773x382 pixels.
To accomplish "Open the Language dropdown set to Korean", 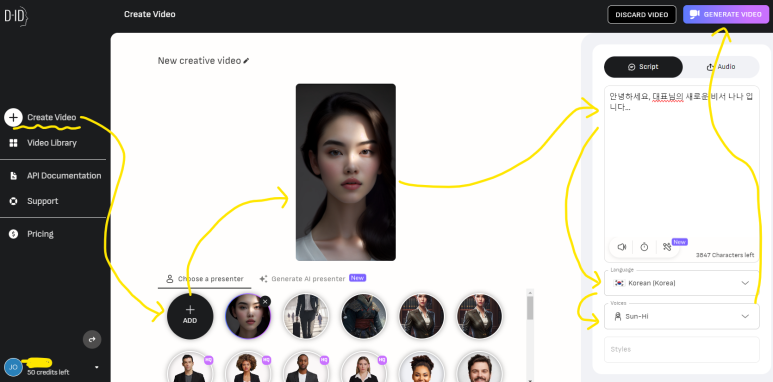I will point(681,283).
